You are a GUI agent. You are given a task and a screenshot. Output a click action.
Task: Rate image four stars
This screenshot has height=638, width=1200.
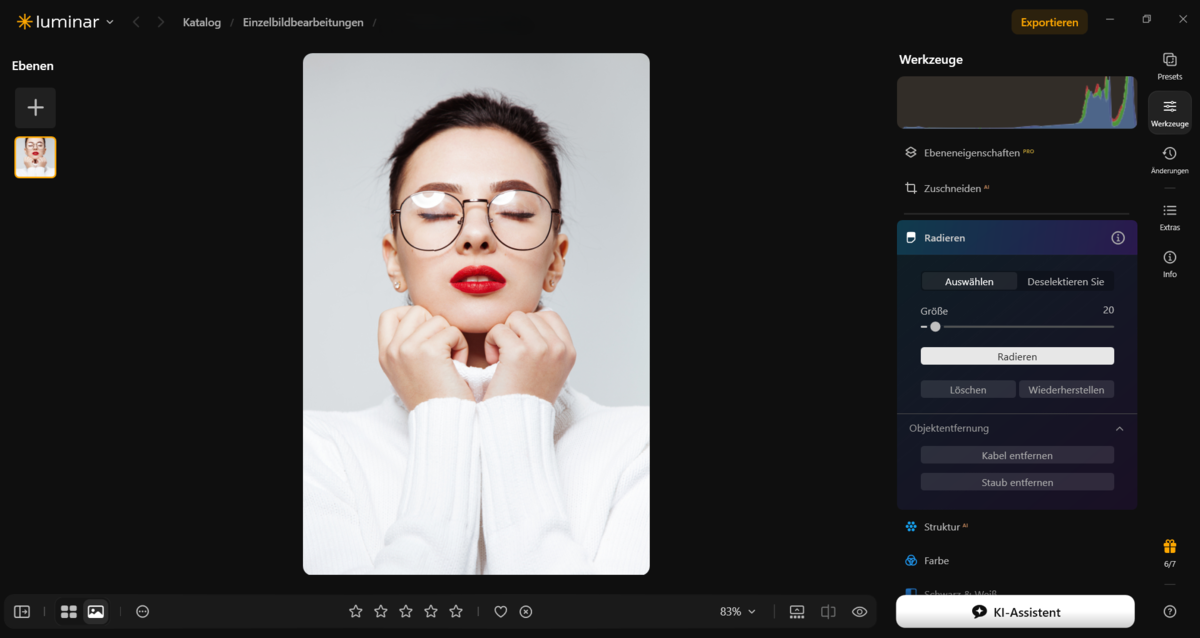tap(431, 611)
